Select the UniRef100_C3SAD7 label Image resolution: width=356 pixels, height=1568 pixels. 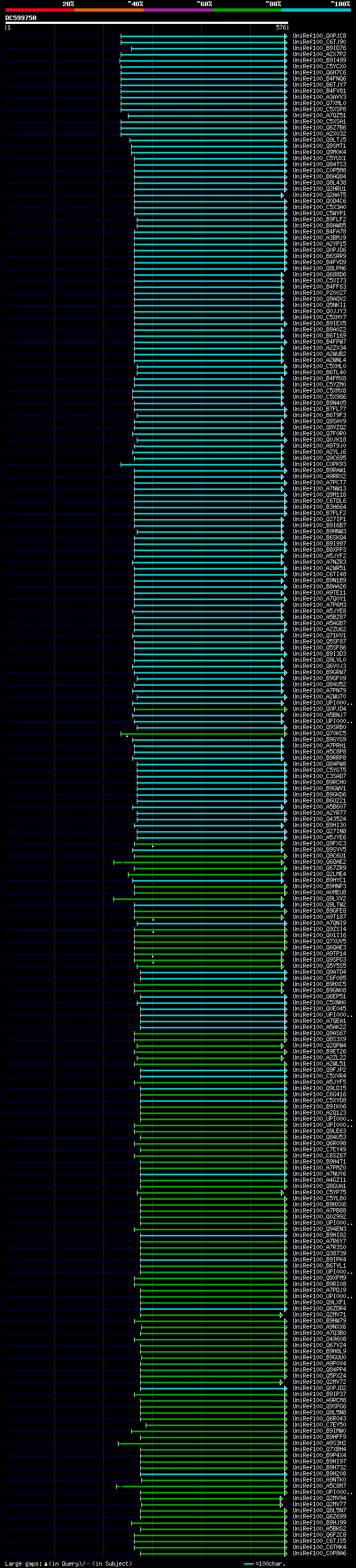319,776
